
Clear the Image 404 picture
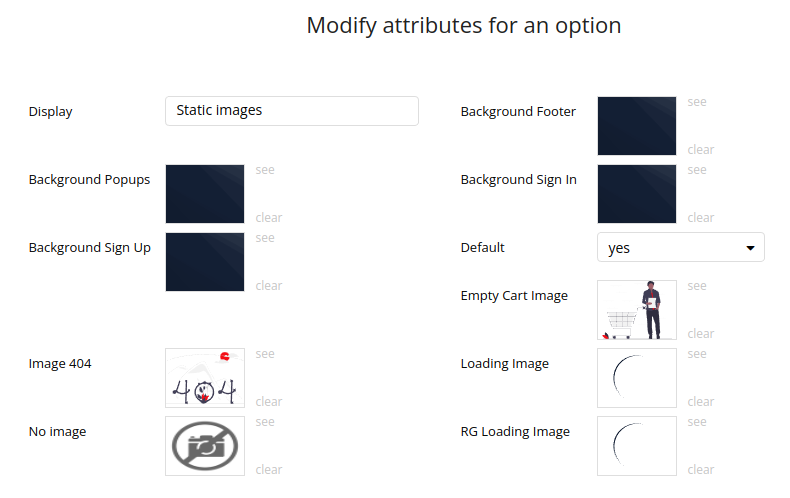pyautogui.click(x=269, y=402)
